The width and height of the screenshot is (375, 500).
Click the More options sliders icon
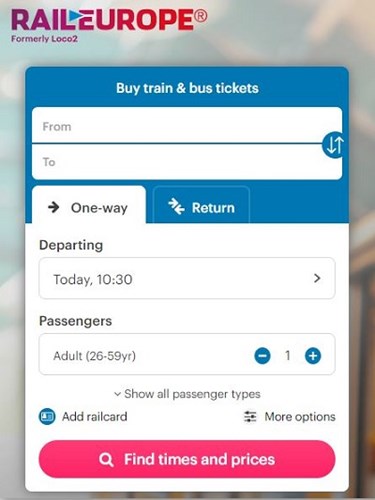[250, 417]
